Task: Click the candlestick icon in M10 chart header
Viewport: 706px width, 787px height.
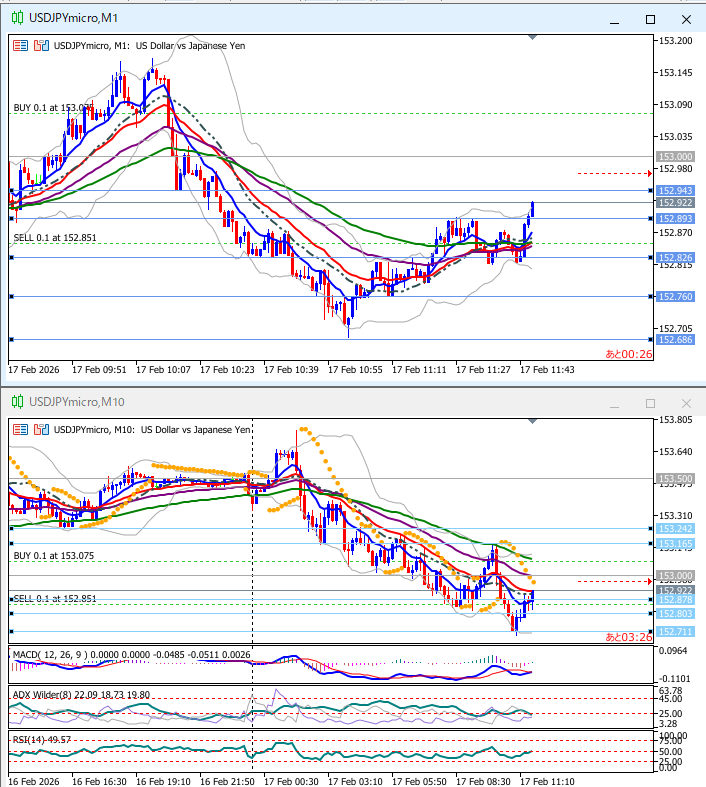Action: pos(40,429)
